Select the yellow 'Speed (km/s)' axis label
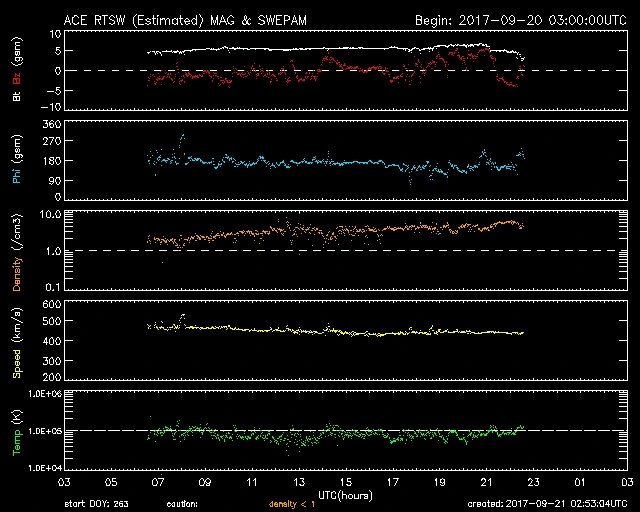The width and height of the screenshot is (640, 512). (17, 343)
